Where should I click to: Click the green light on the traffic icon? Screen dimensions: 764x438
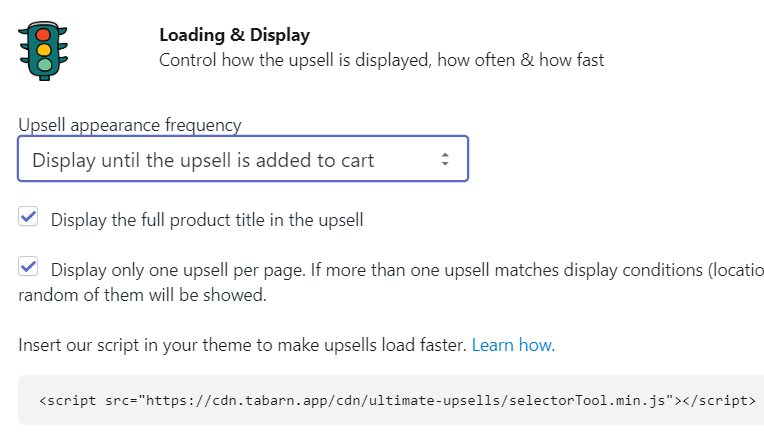[43, 65]
